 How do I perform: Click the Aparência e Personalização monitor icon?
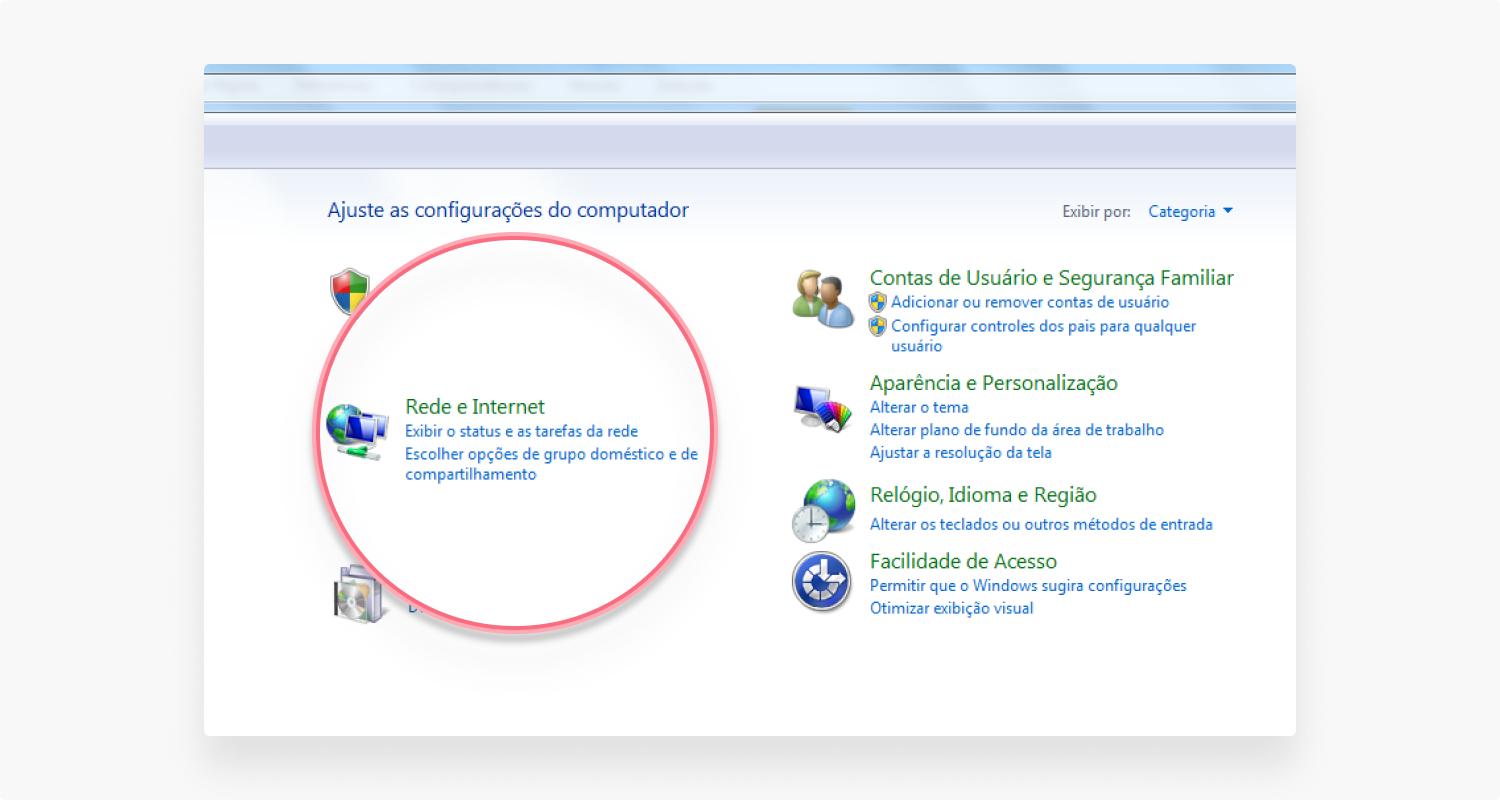pos(824,408)
